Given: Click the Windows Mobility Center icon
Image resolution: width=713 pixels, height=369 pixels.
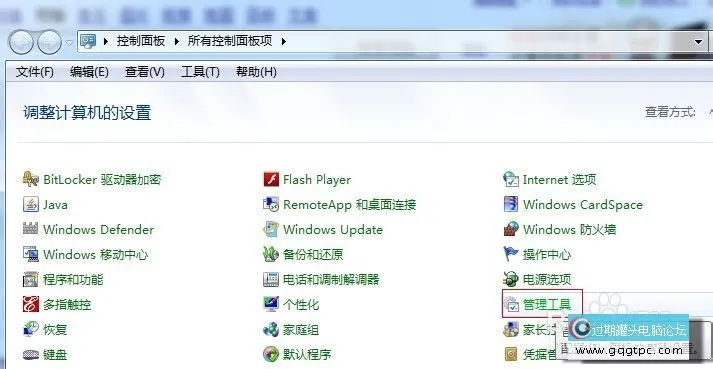Looking at the screenshot, I should pyautogui.click(x=30, y=254).
